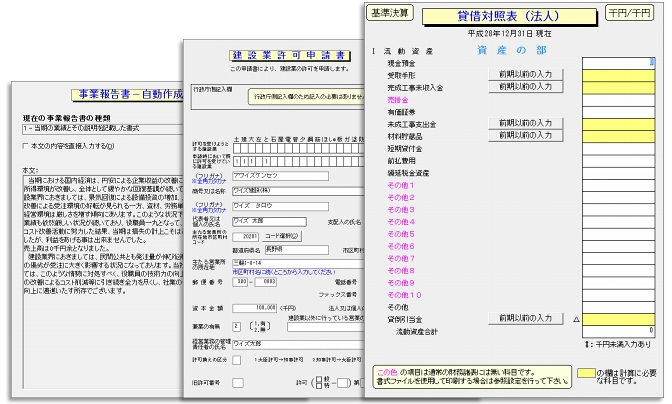Viewport: 672px width, 404px height.
Task: Click the yellow 材料貯蔵品 amount field
Action: pyautogui.click(x=618, y=136)
